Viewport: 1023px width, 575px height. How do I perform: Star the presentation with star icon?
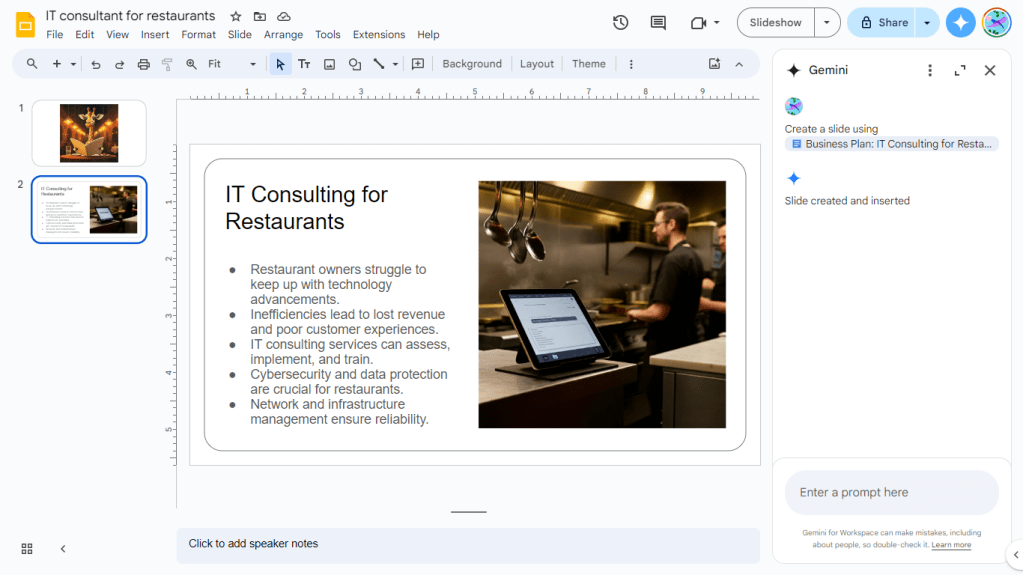[x=236, y=16]
